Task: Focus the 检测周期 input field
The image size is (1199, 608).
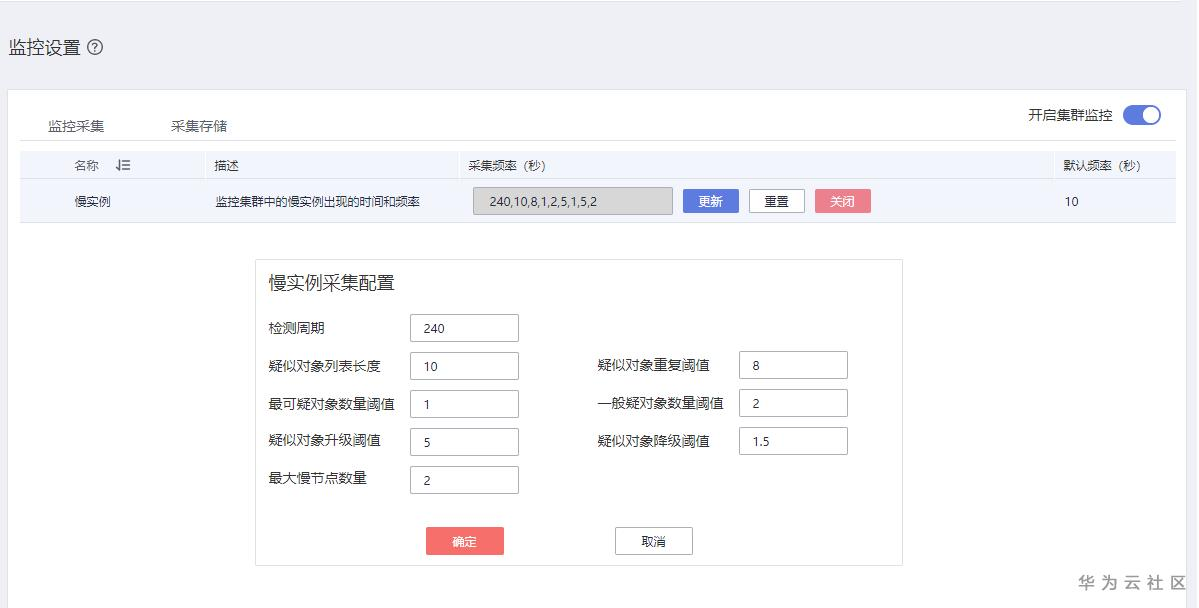Action: click(464, 328)
